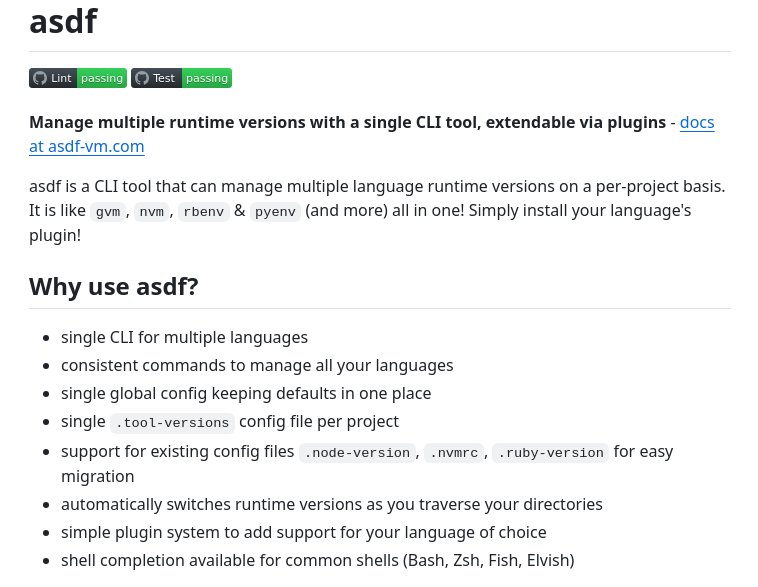The image size is (758, 587).
Task: Click the nvm inline code snippet
Action: 151,212
